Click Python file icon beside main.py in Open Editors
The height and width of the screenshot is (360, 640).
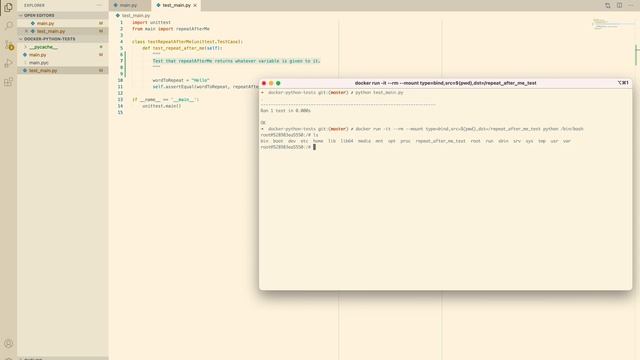point(33,23)
